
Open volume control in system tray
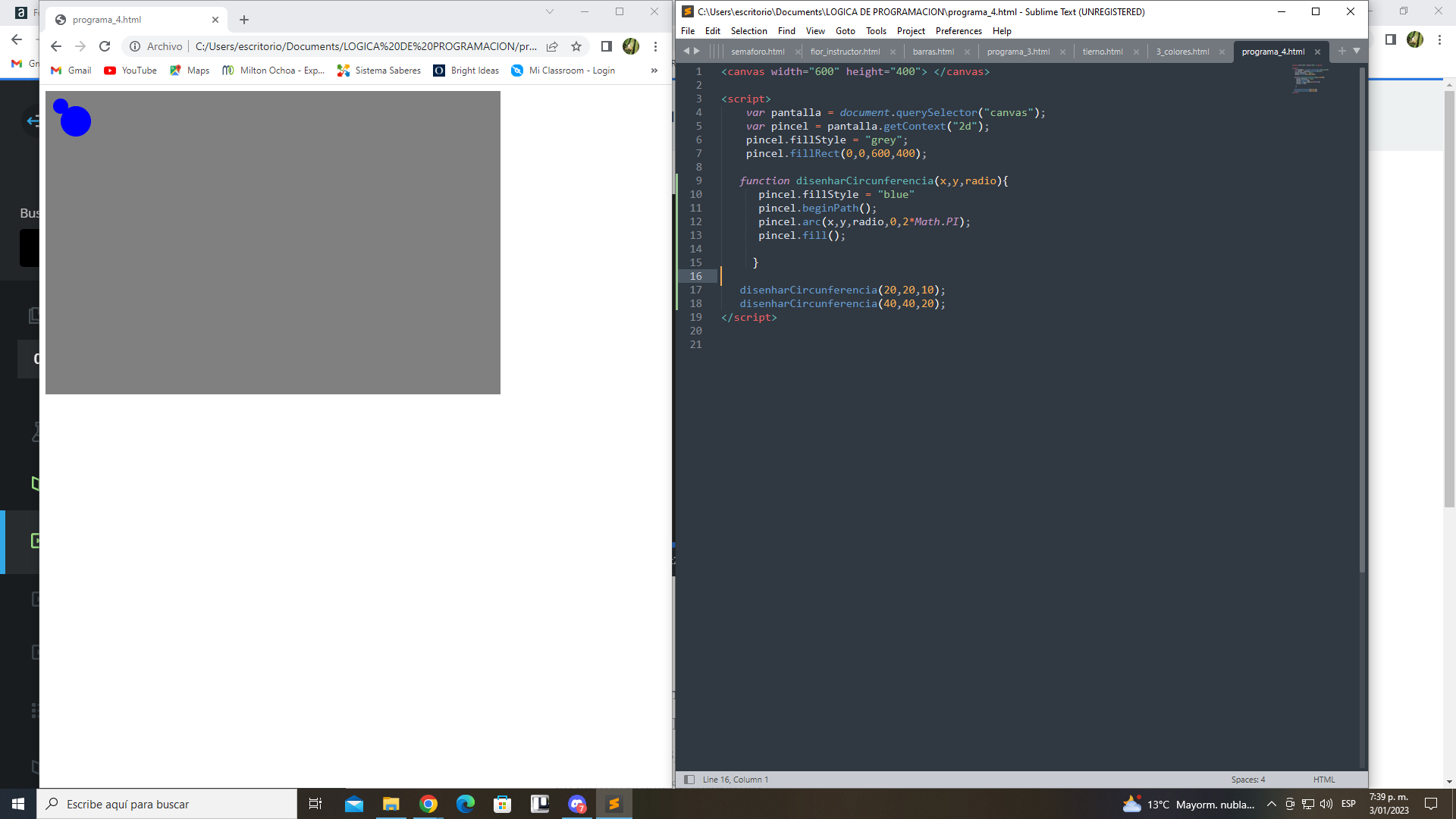(x=1326, y=804)
